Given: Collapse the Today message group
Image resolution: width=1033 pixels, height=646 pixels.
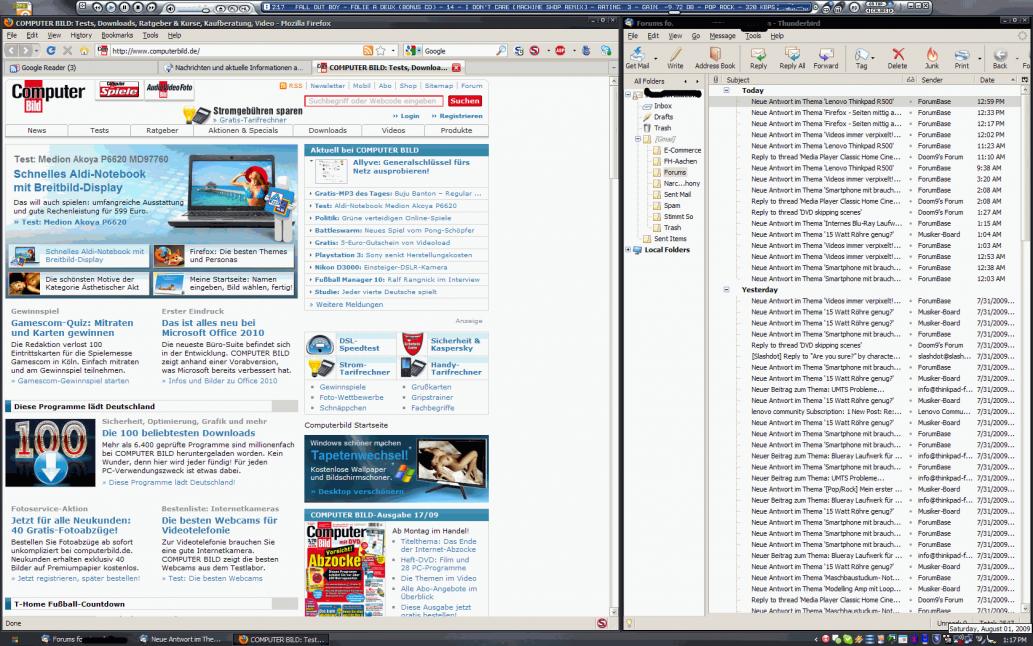Looking at the screenshot, I should point(727,91).
